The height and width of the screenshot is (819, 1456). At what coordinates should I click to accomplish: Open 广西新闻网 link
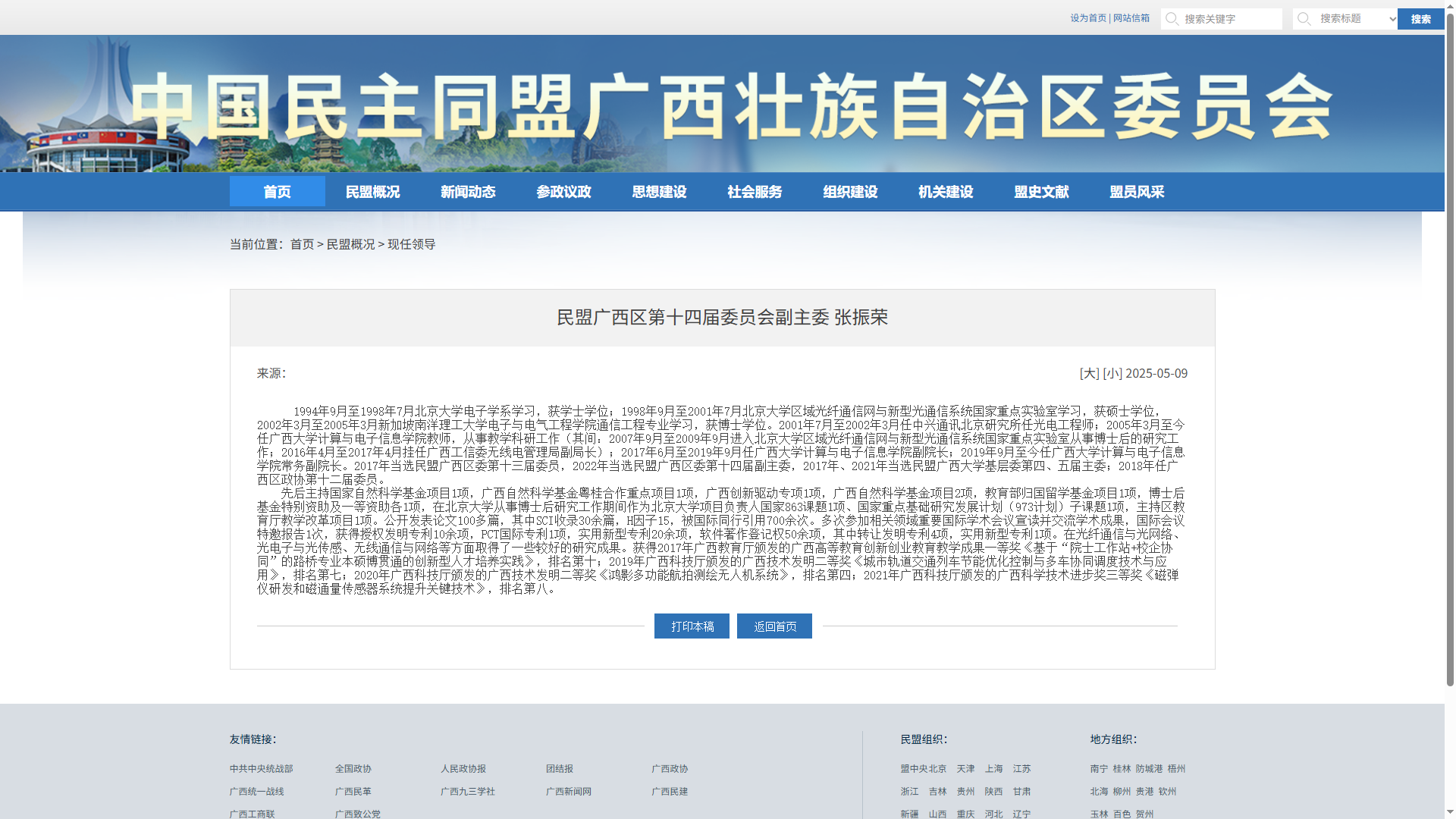point(569,792)
